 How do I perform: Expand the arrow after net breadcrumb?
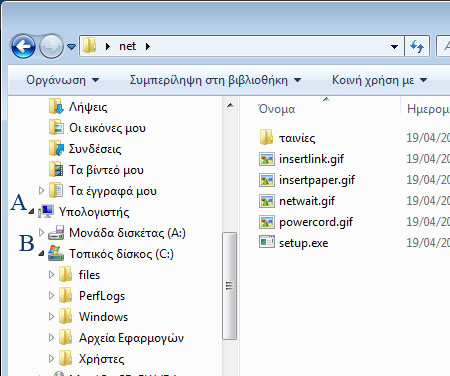[148, 46]
